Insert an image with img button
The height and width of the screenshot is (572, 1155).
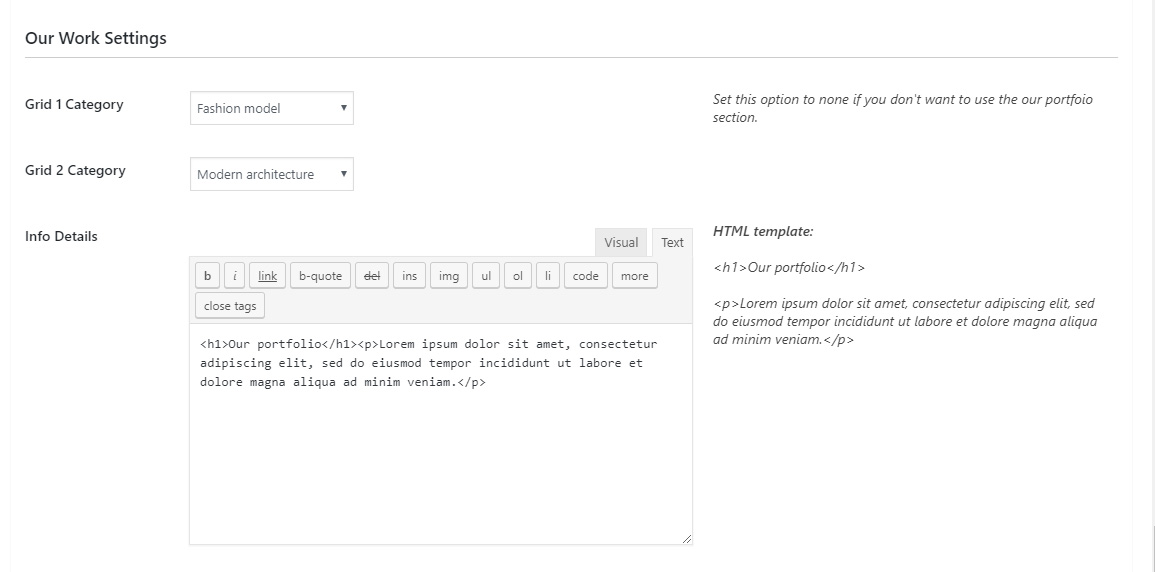(x=449, y=276)
